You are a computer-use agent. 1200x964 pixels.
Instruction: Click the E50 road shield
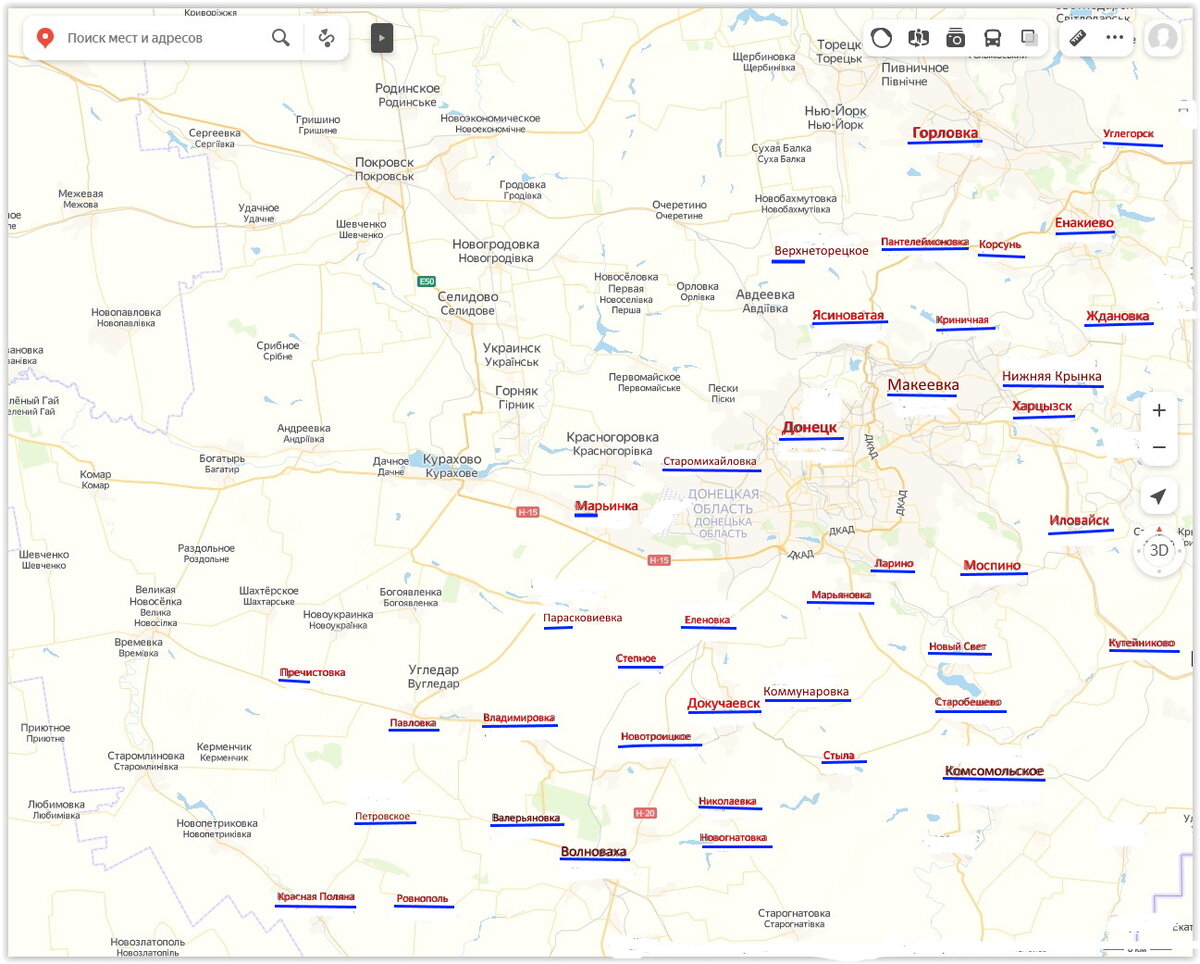tap(427, 281)
